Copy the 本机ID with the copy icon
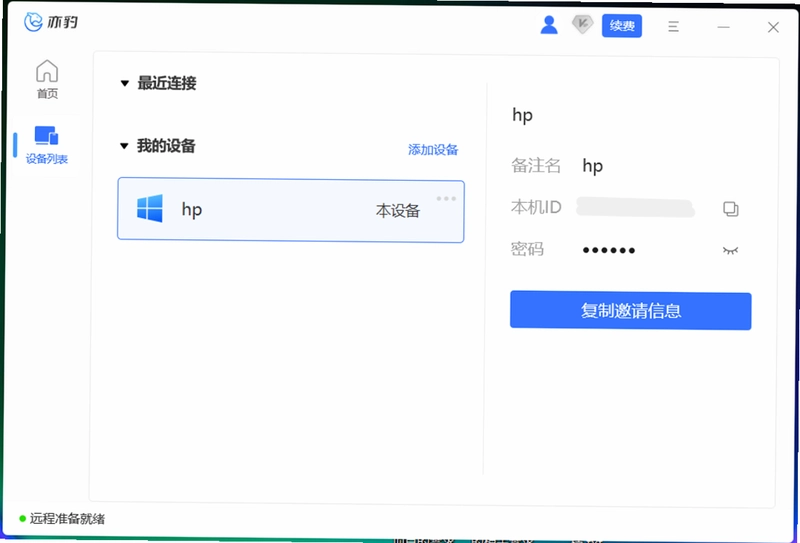This screenshot has height=543, width=800. (x=730, y=208)
